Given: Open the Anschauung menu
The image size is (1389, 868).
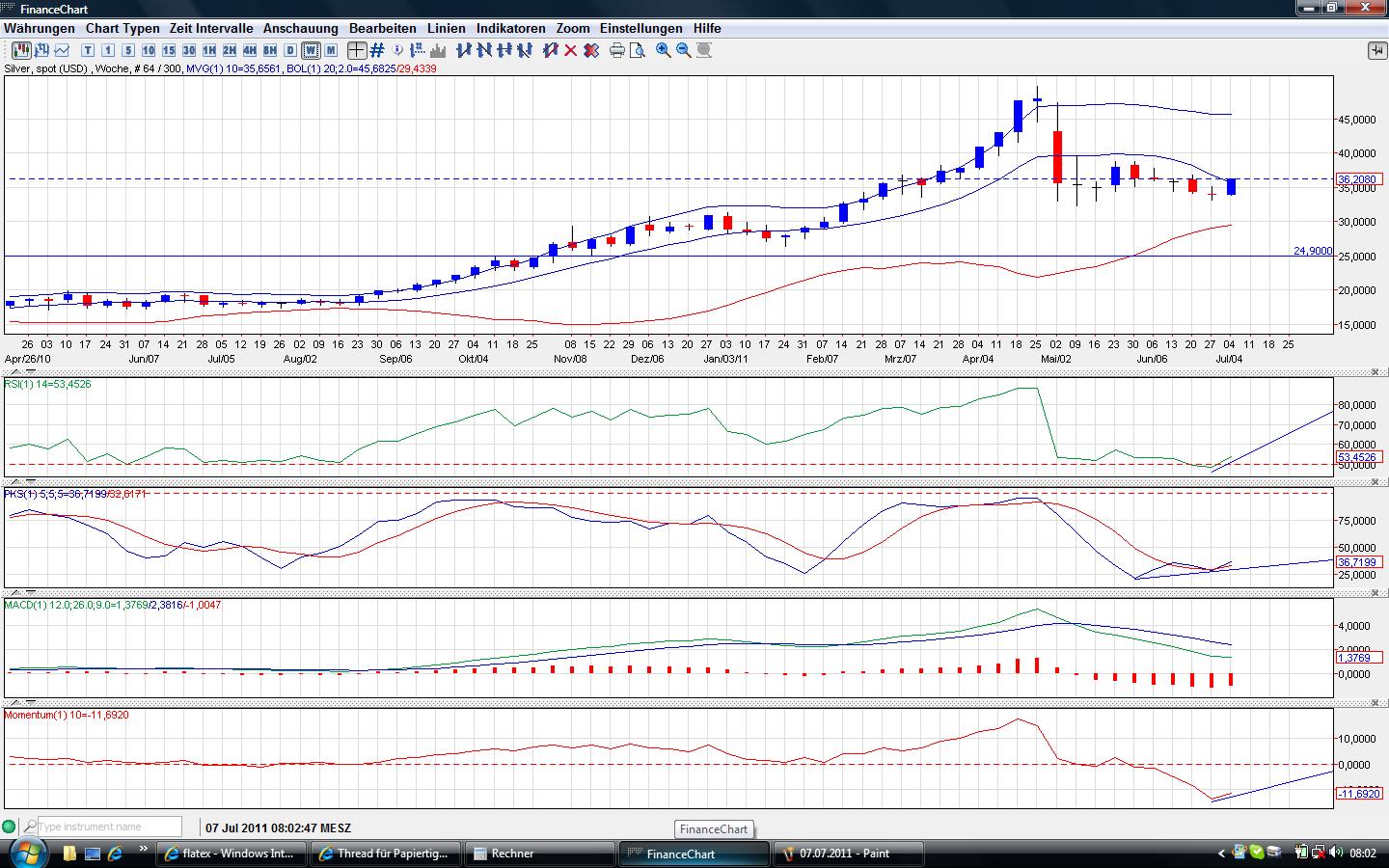Looking at the screenshot, I should click(x=301, y=29).
